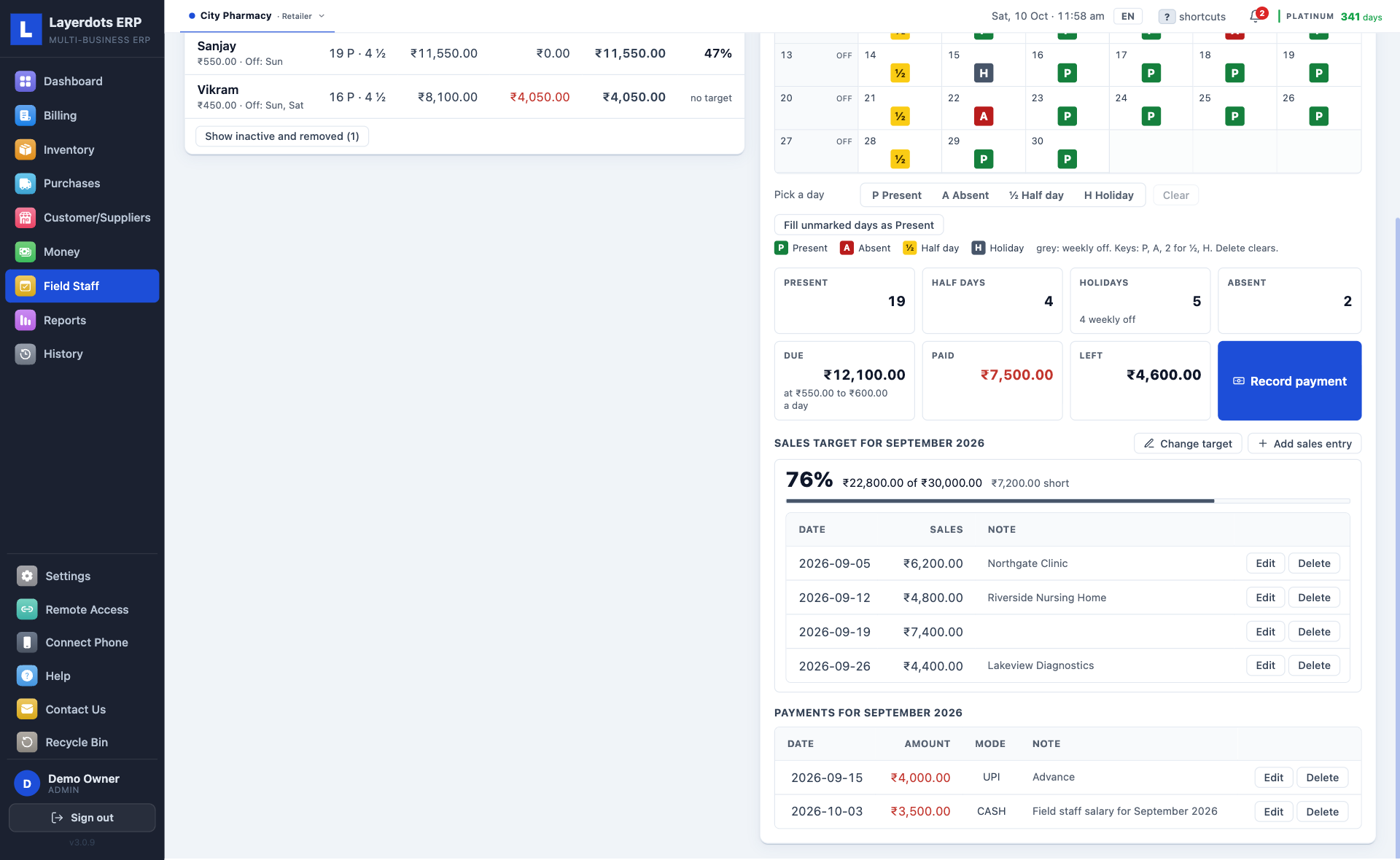1400x860 pixels.
Task: Select P Present attendance mode
Action: point(896,195)
